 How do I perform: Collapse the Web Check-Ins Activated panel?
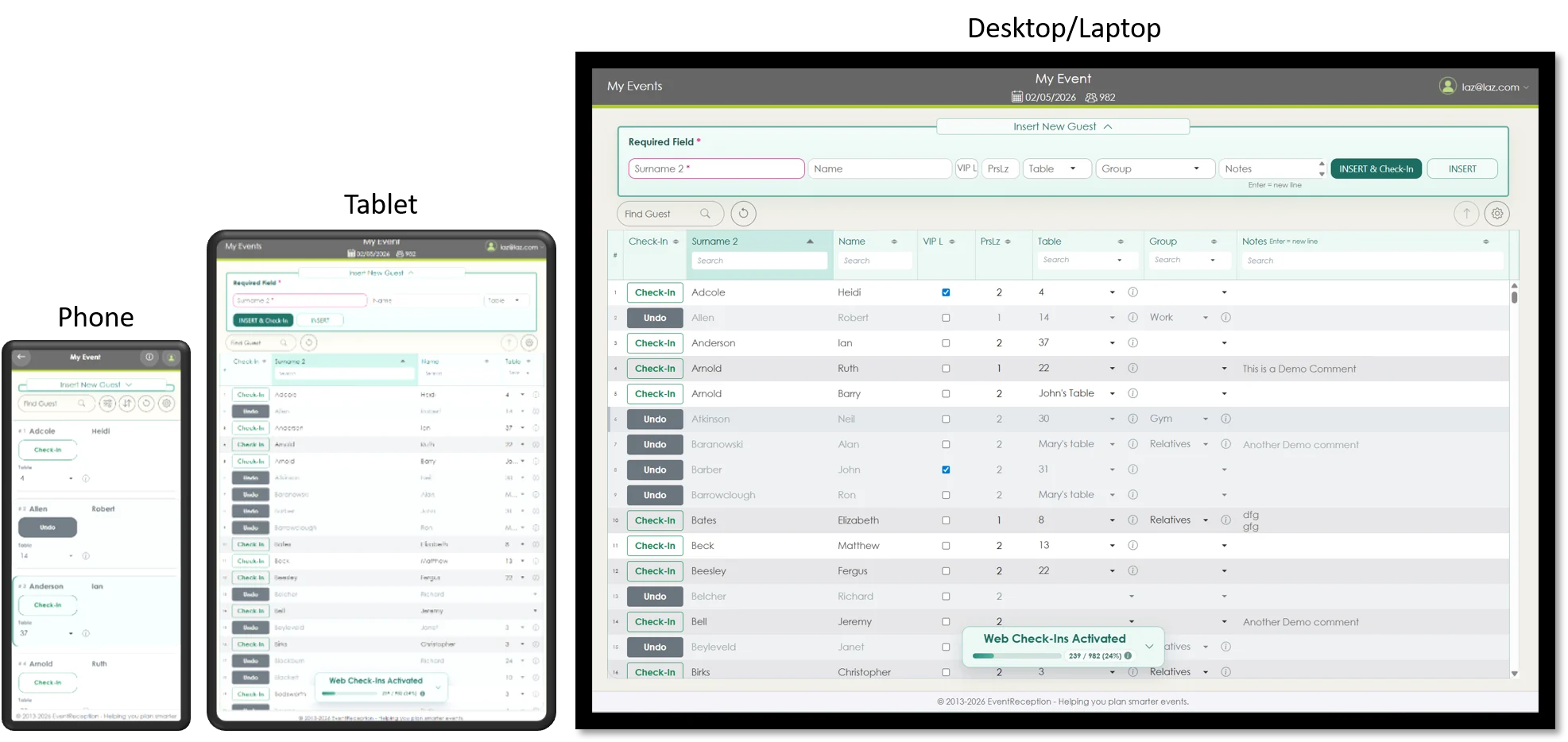1149,647
